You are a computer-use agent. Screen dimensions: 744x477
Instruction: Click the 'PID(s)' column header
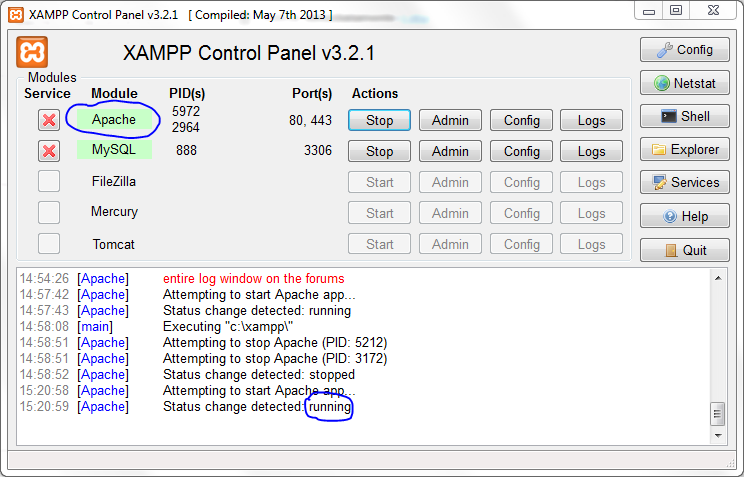click(x=187, y=94)
